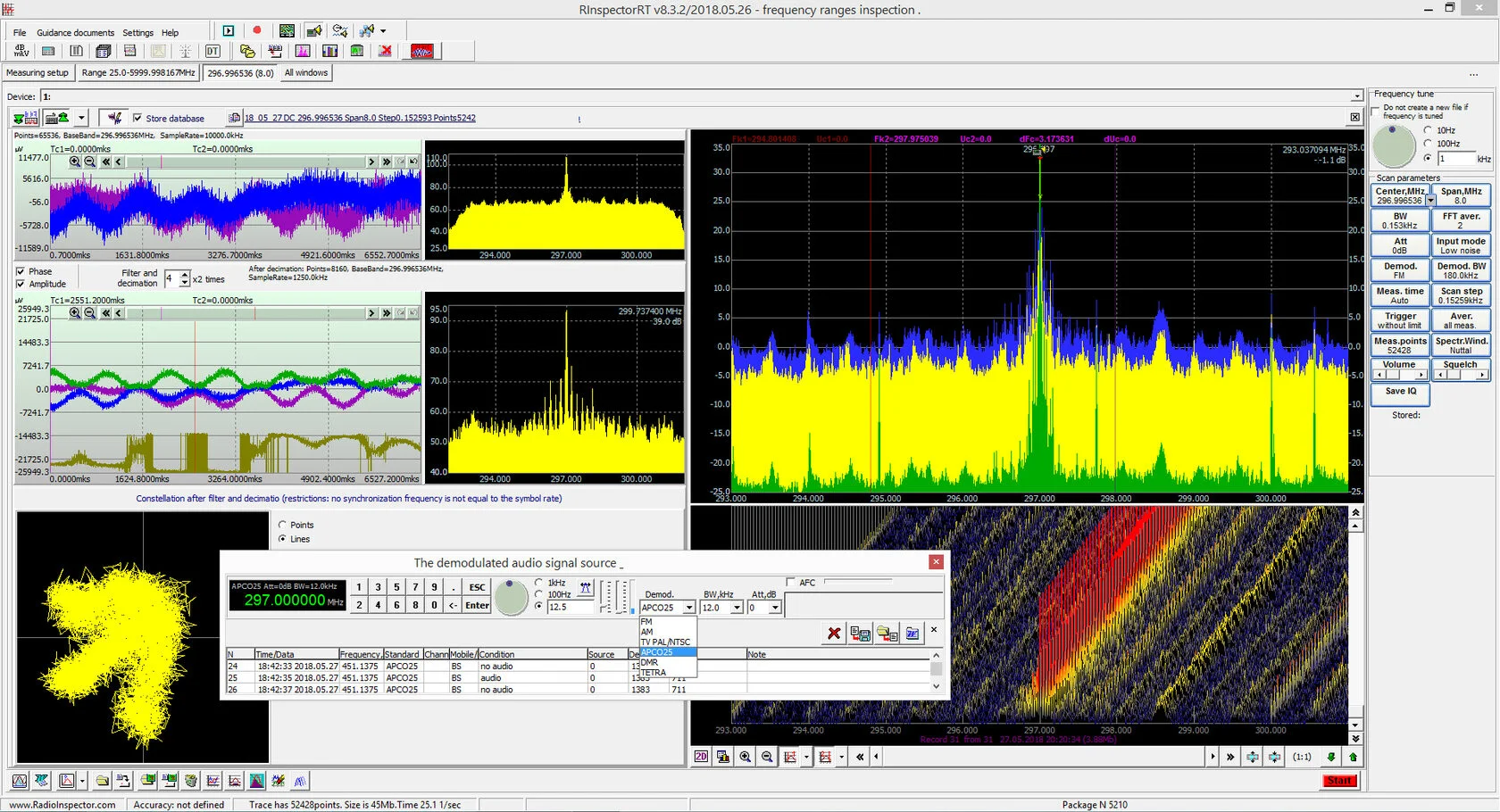Click the 12.5 step input field
Viewport: 1500px width, 812px height.
coord(570,607)
